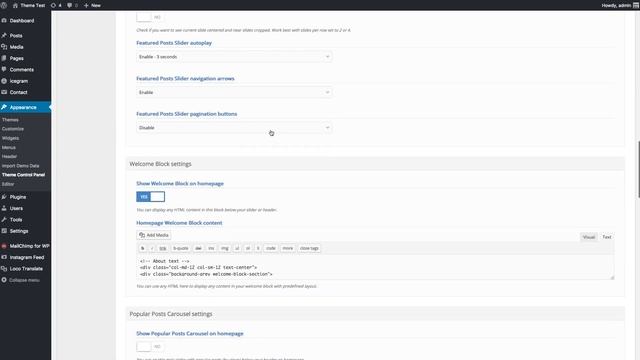
Task: Click the Welcome Block settings heading
Action: tap(160, 164)
